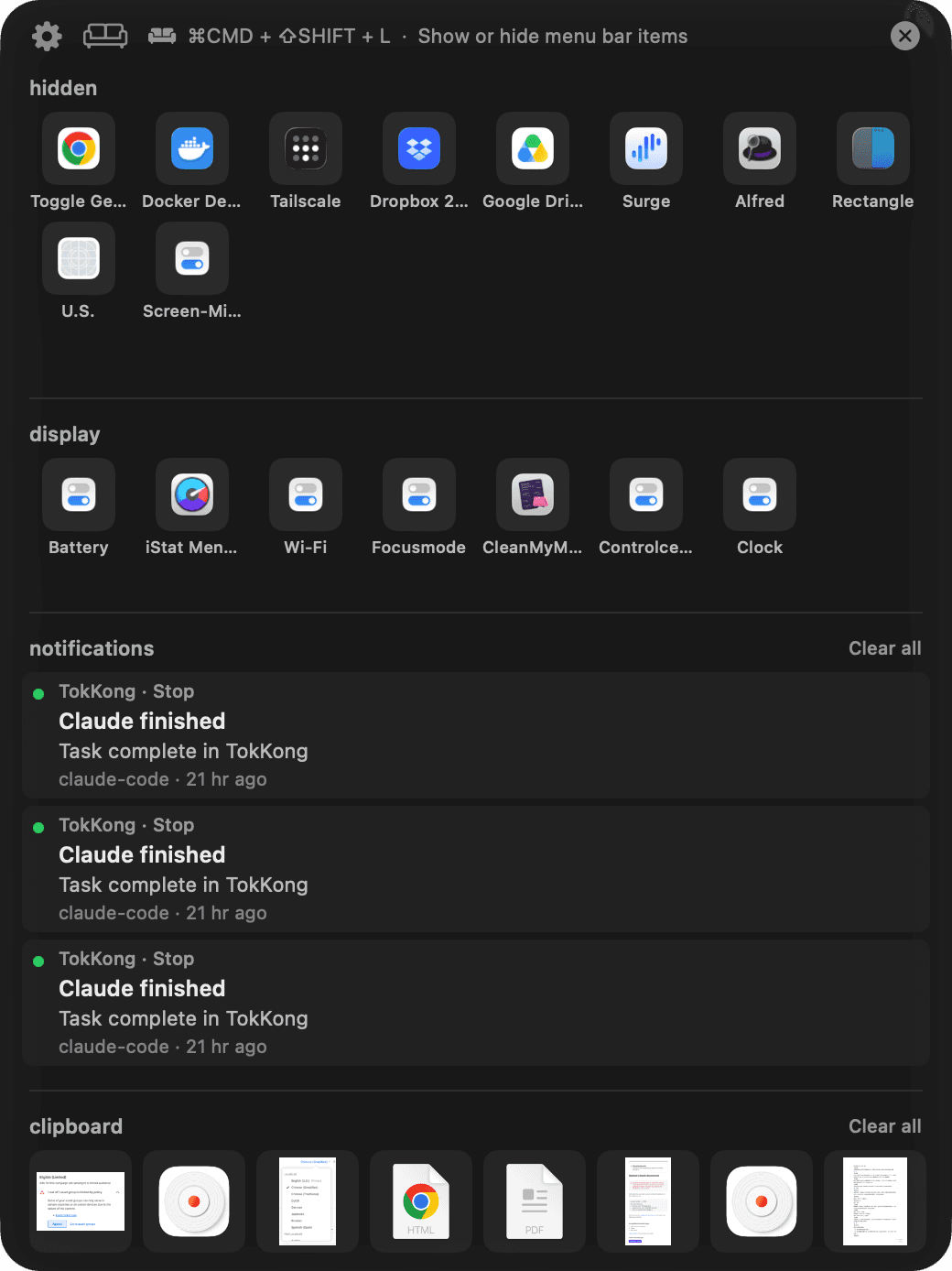Click the Alfred hat icon
The height and width of the screenshot is (1271, 952).
[760, 148]
